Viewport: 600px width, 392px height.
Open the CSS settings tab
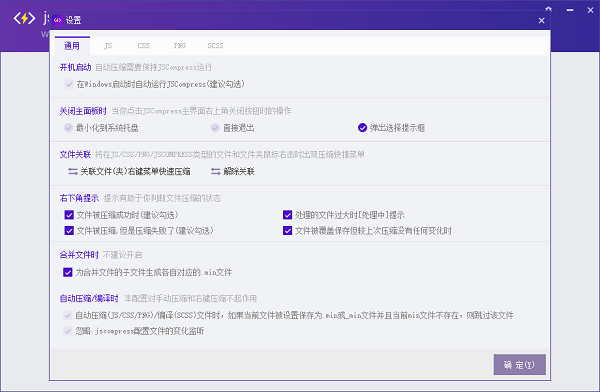pyautogui.click(x=143, y=46)
